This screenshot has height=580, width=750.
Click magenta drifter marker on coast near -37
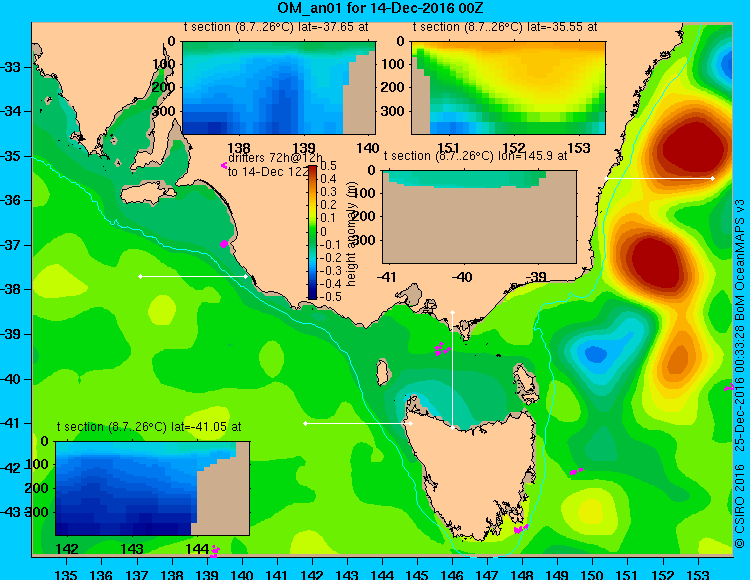coord(224,244)
